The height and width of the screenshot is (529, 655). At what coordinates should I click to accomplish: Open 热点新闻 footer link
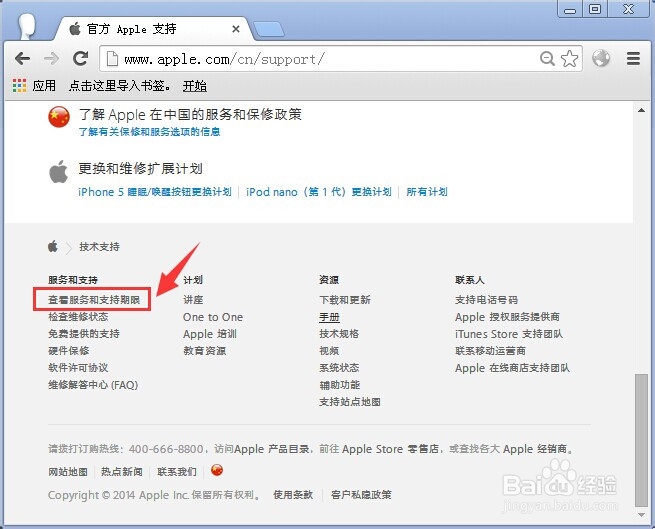pos(122,472)
